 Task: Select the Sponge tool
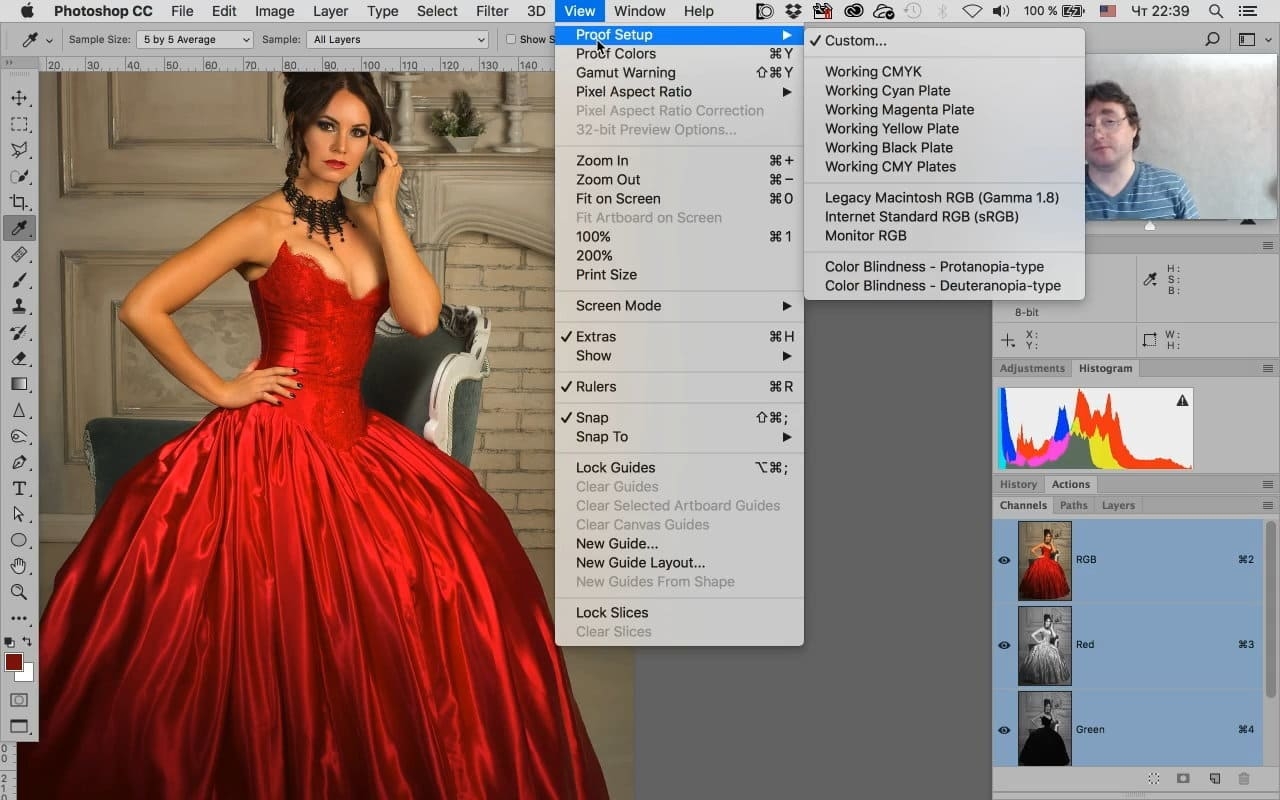19,436
